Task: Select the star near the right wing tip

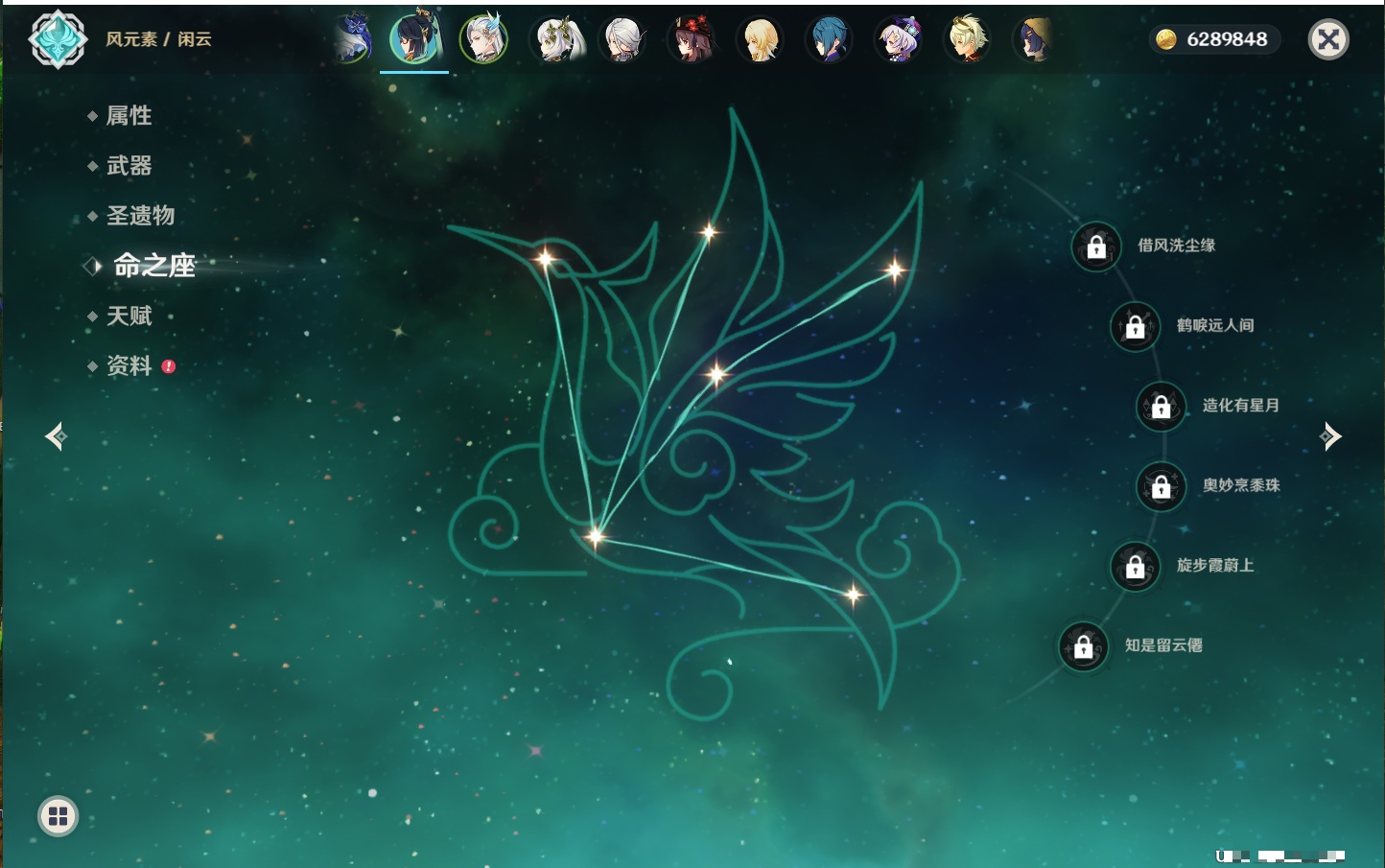Action: (x=894, y=270)
